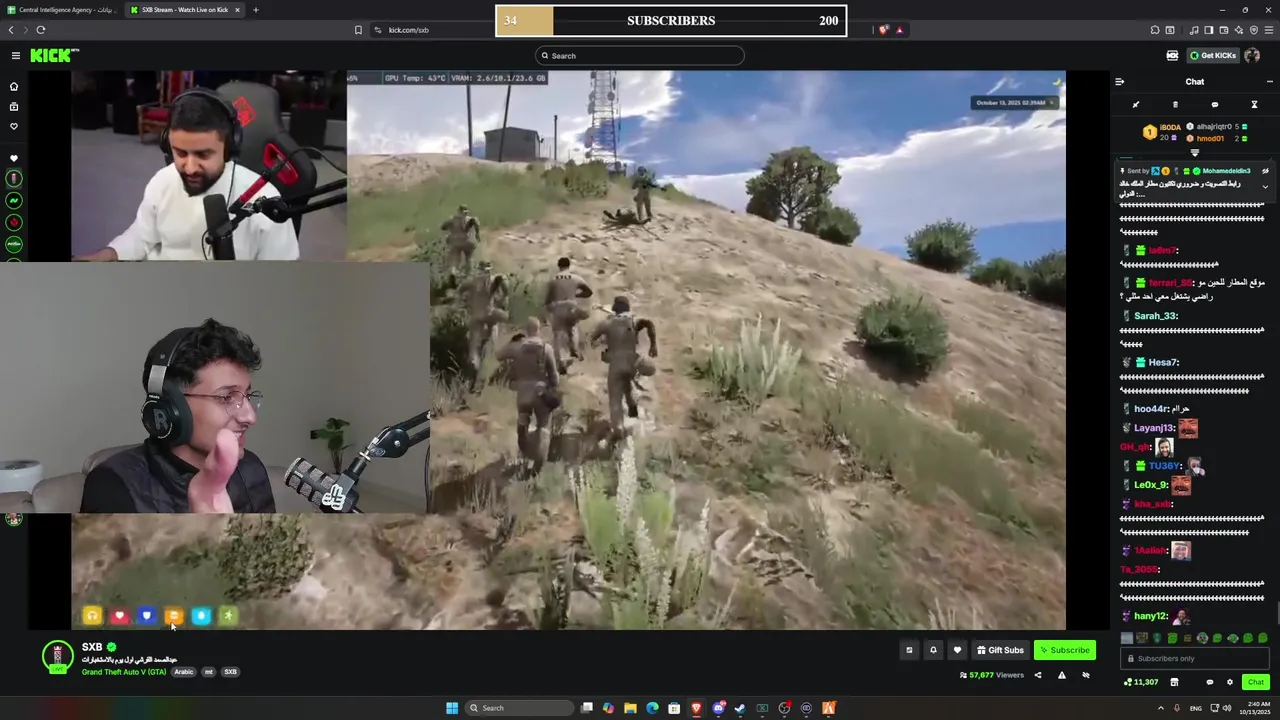Open the first followed channel avatar in sidebar
1280x720 pixels.
(14, 179)
